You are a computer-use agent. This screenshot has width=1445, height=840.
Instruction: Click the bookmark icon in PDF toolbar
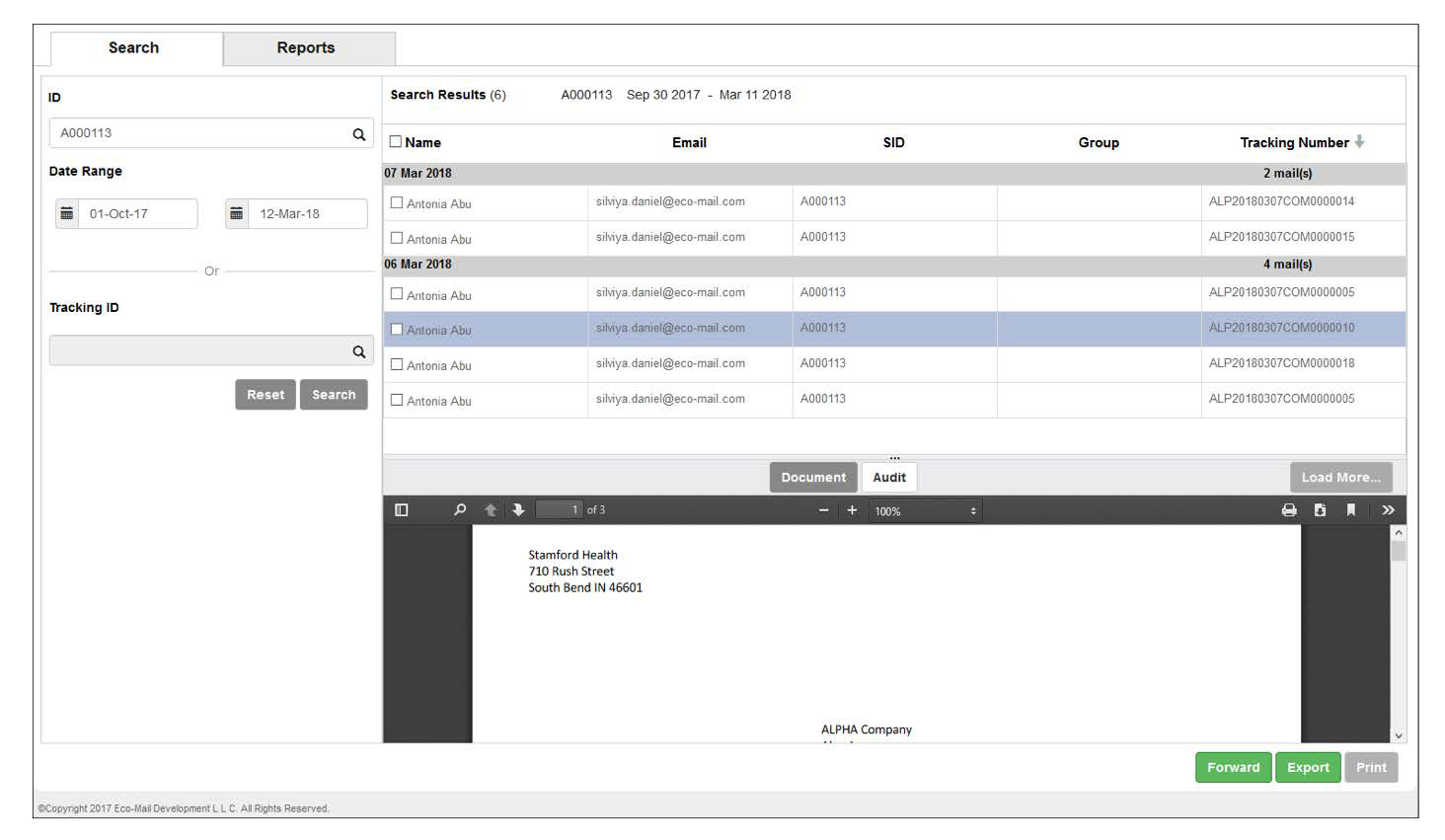(1350, 510)
